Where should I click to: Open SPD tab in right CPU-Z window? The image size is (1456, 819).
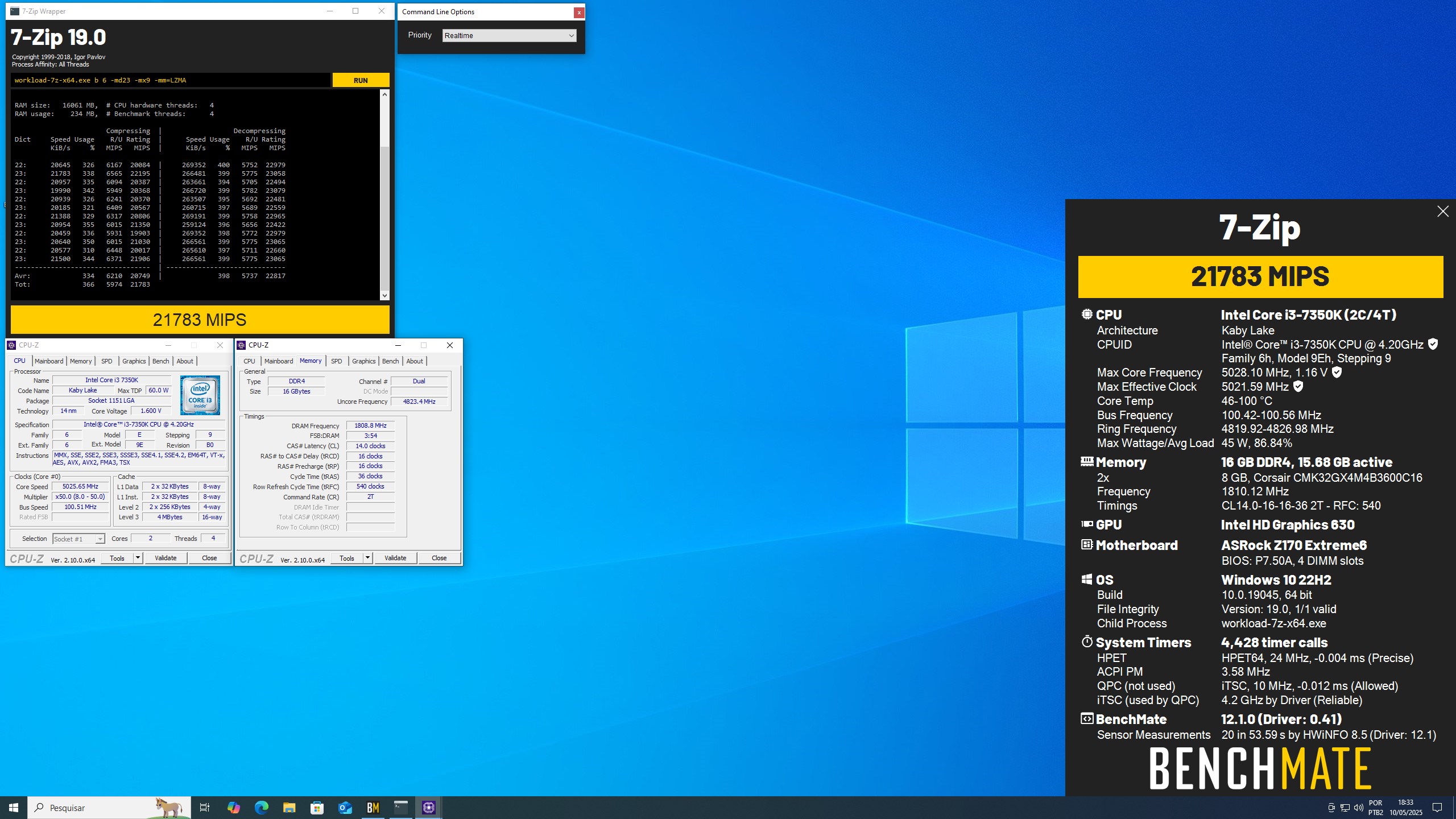point(337,361)
